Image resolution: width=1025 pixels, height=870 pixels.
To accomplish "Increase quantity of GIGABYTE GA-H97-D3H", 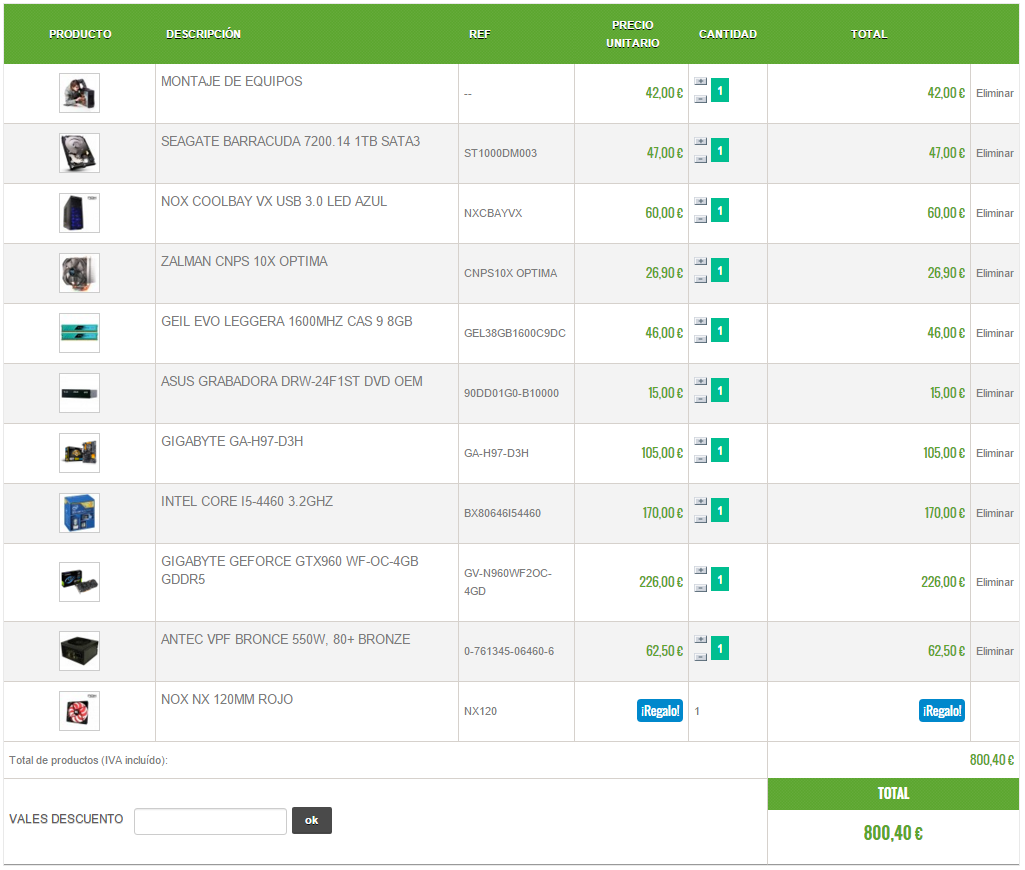I will 701,442.
